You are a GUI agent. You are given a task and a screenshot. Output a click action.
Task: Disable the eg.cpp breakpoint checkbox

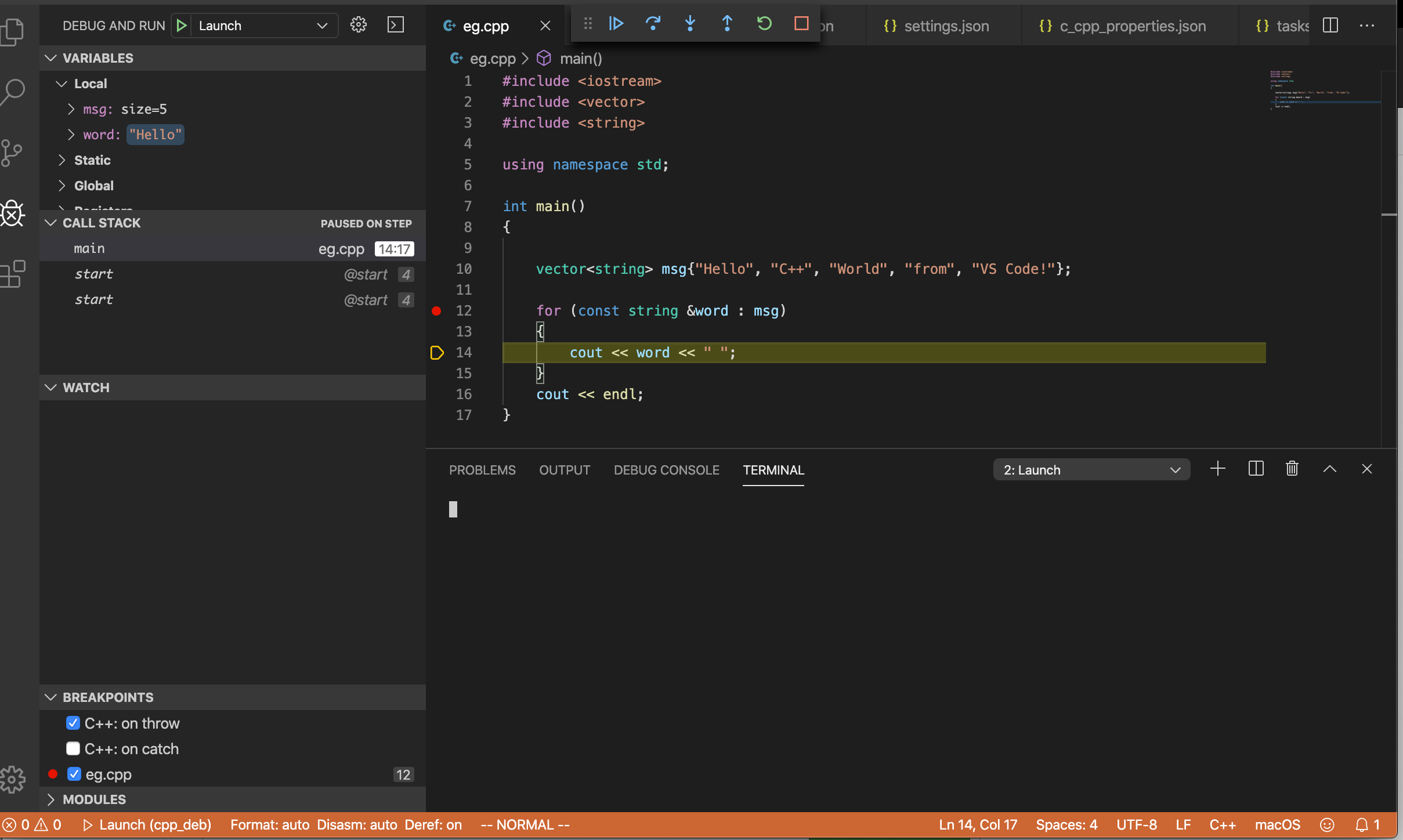pyautogui.click(x=73, y=774)
